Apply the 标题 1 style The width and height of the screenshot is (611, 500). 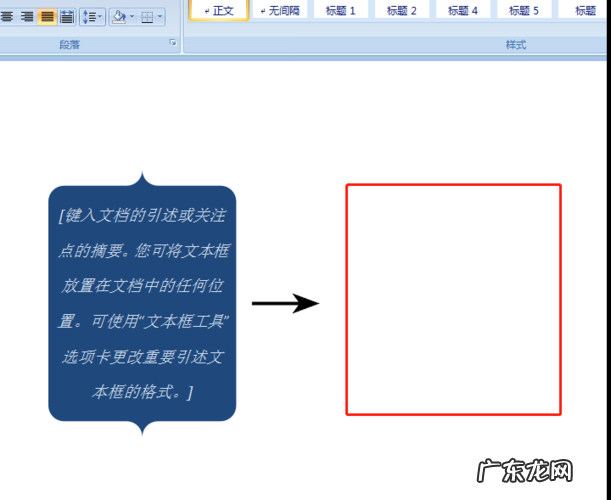point(341,10)
